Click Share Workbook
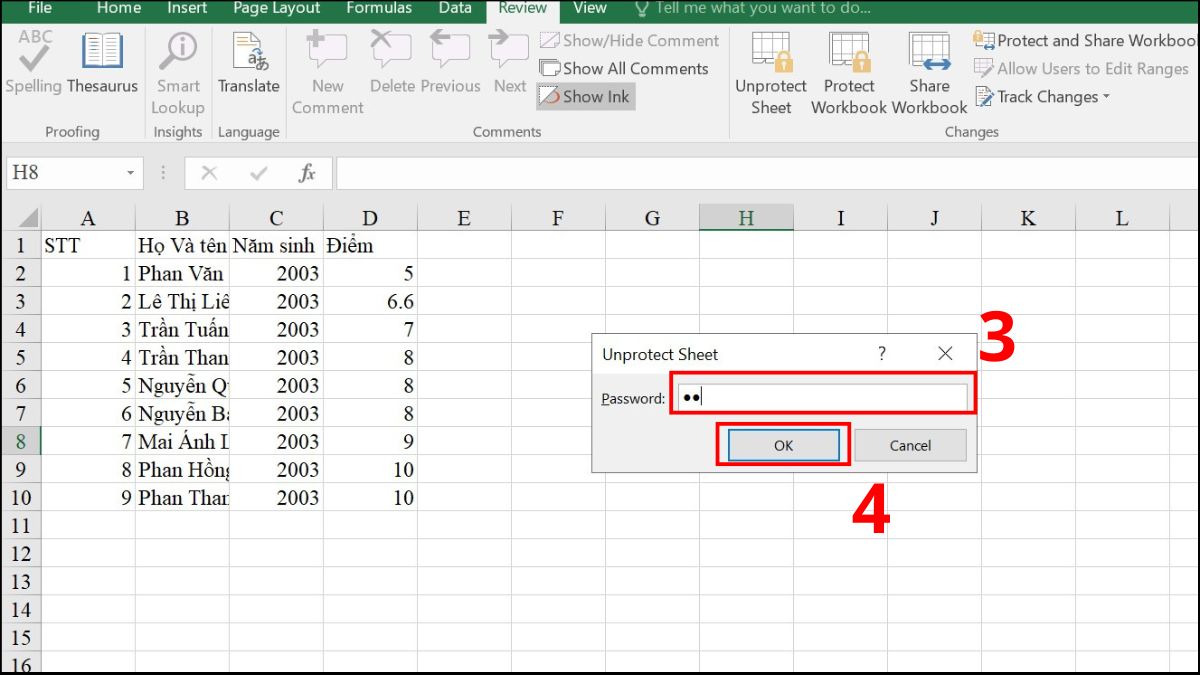The image size is (1200, 675). point(928,70)
